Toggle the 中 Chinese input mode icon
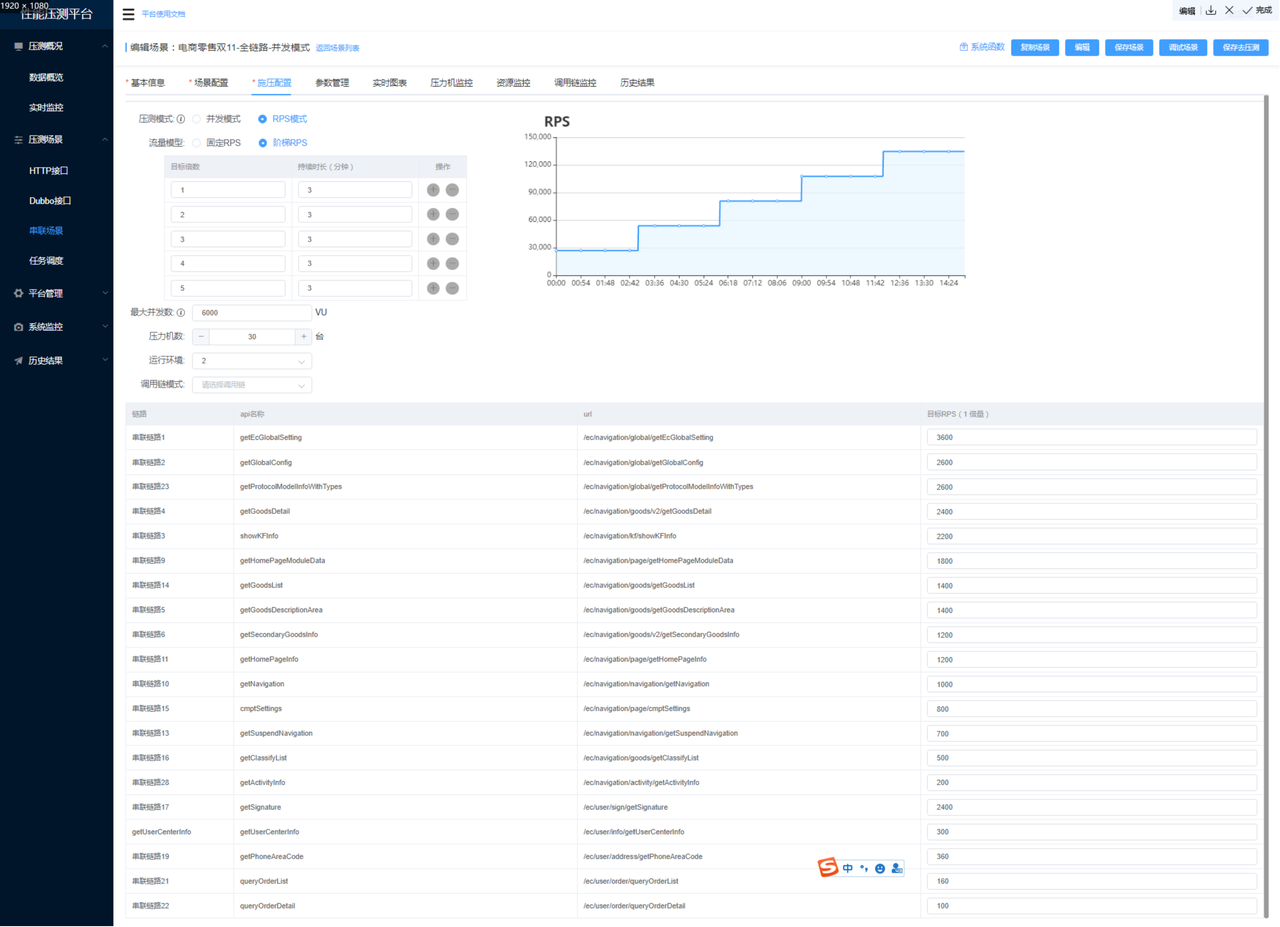Viewport: 1280px width, 927px height. pos(848,868)
